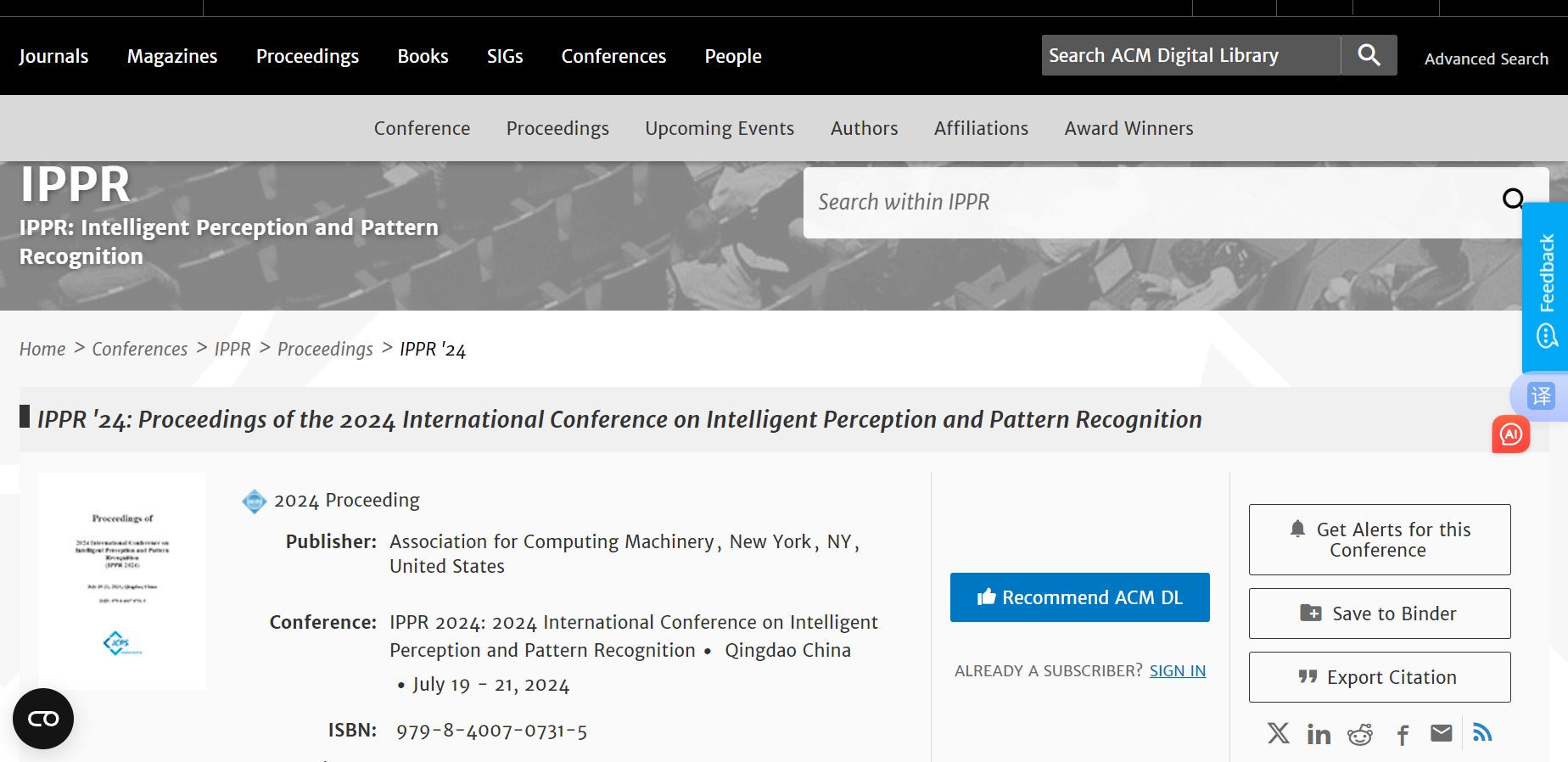Click the IPPR breadcrumb link
This screenshot has height=762, width=1568.
point(232,349)
